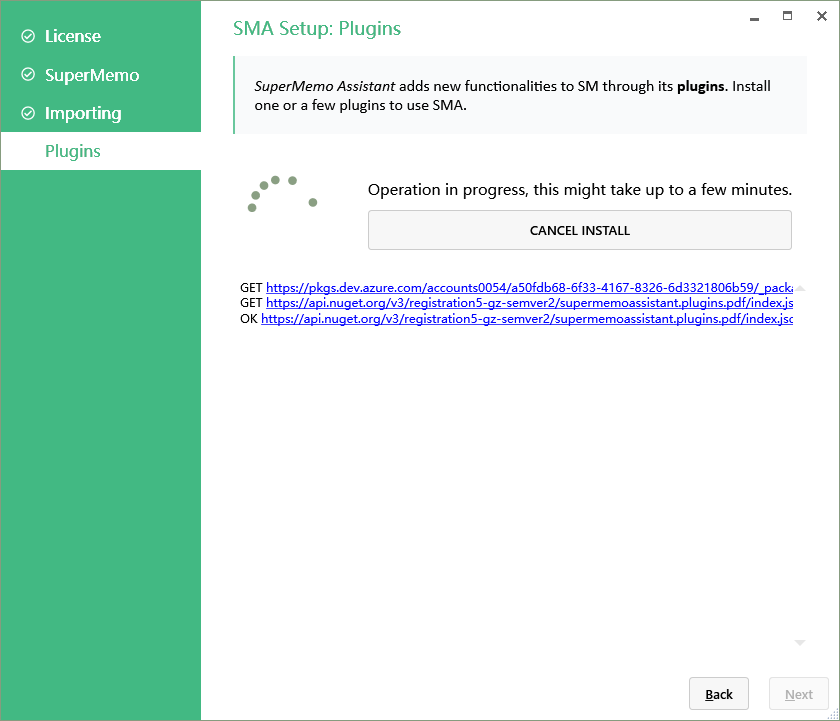
Task: Select the Plugins step in the sidebar
Action: [x=73, y=152]
